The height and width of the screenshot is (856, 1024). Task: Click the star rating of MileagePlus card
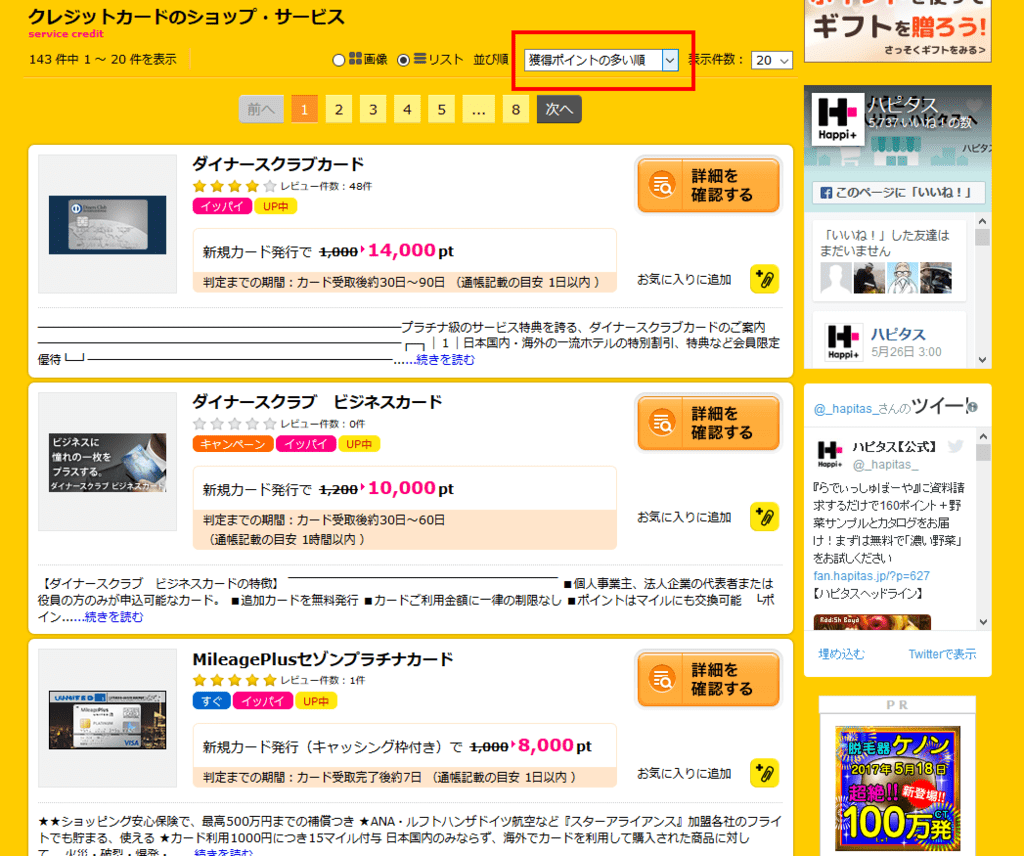(234, 680)
